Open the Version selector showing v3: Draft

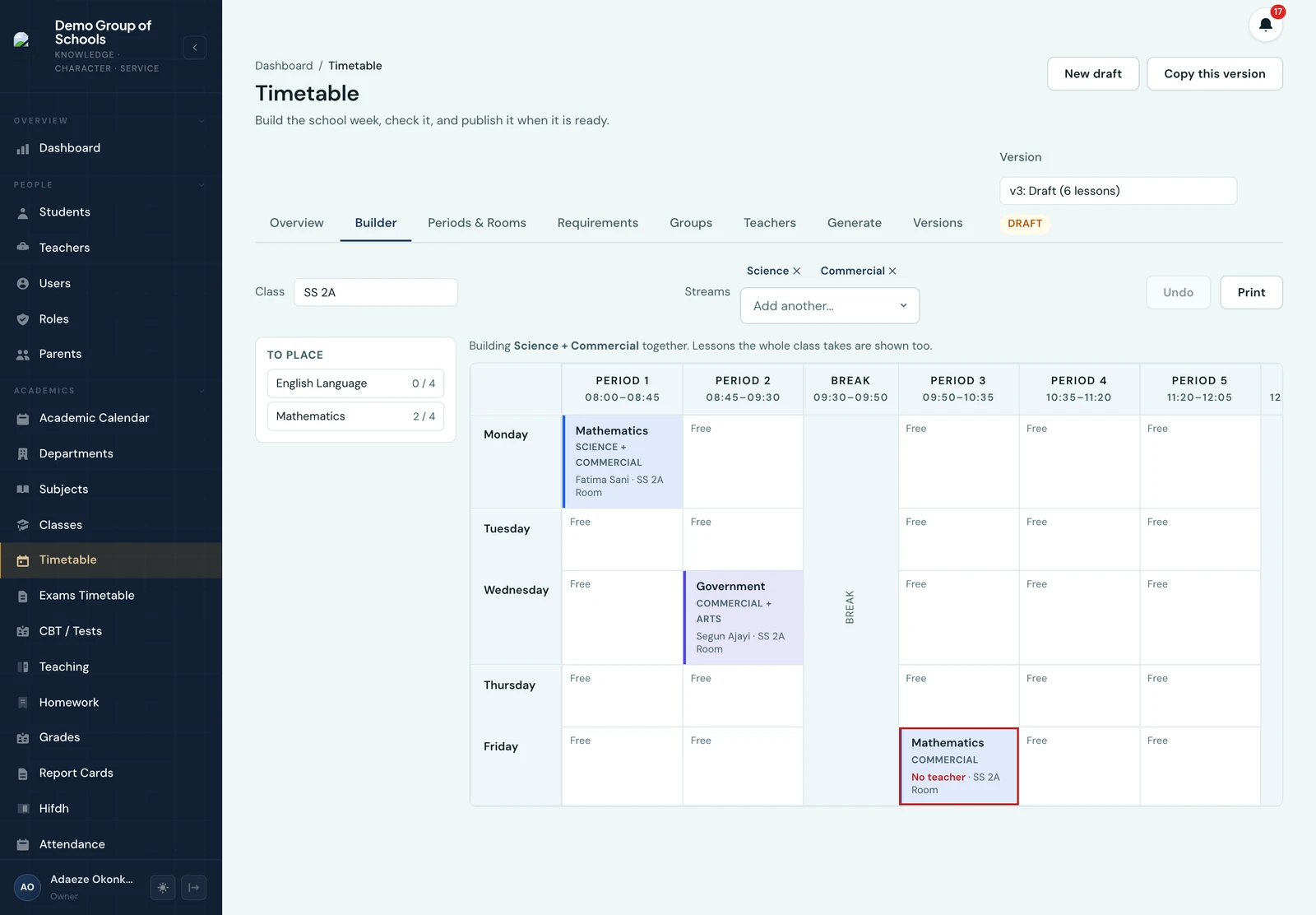coord(1118,191)
